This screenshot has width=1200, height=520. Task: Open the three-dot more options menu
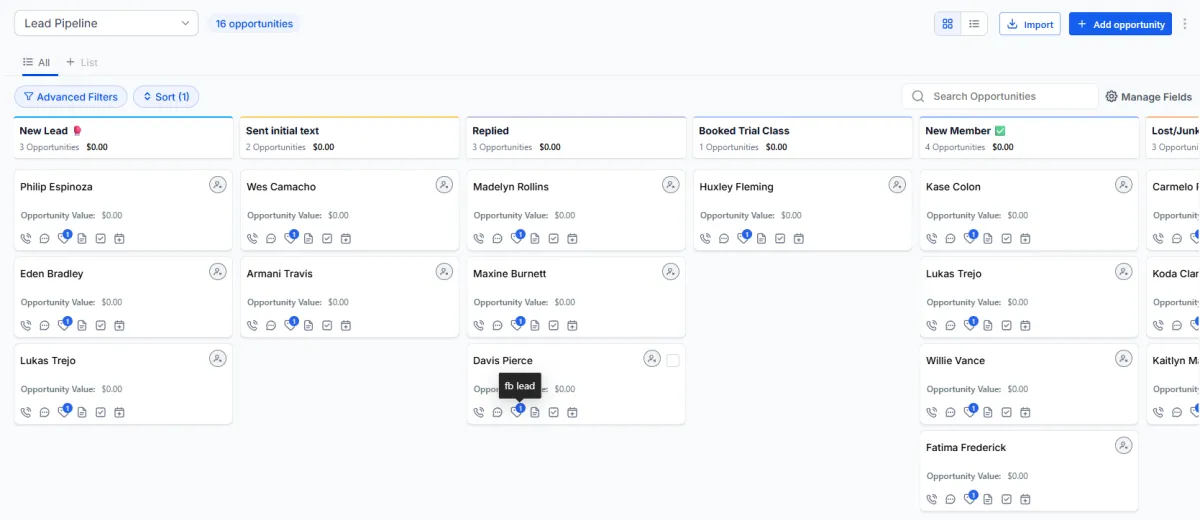tap(1185, 24)
